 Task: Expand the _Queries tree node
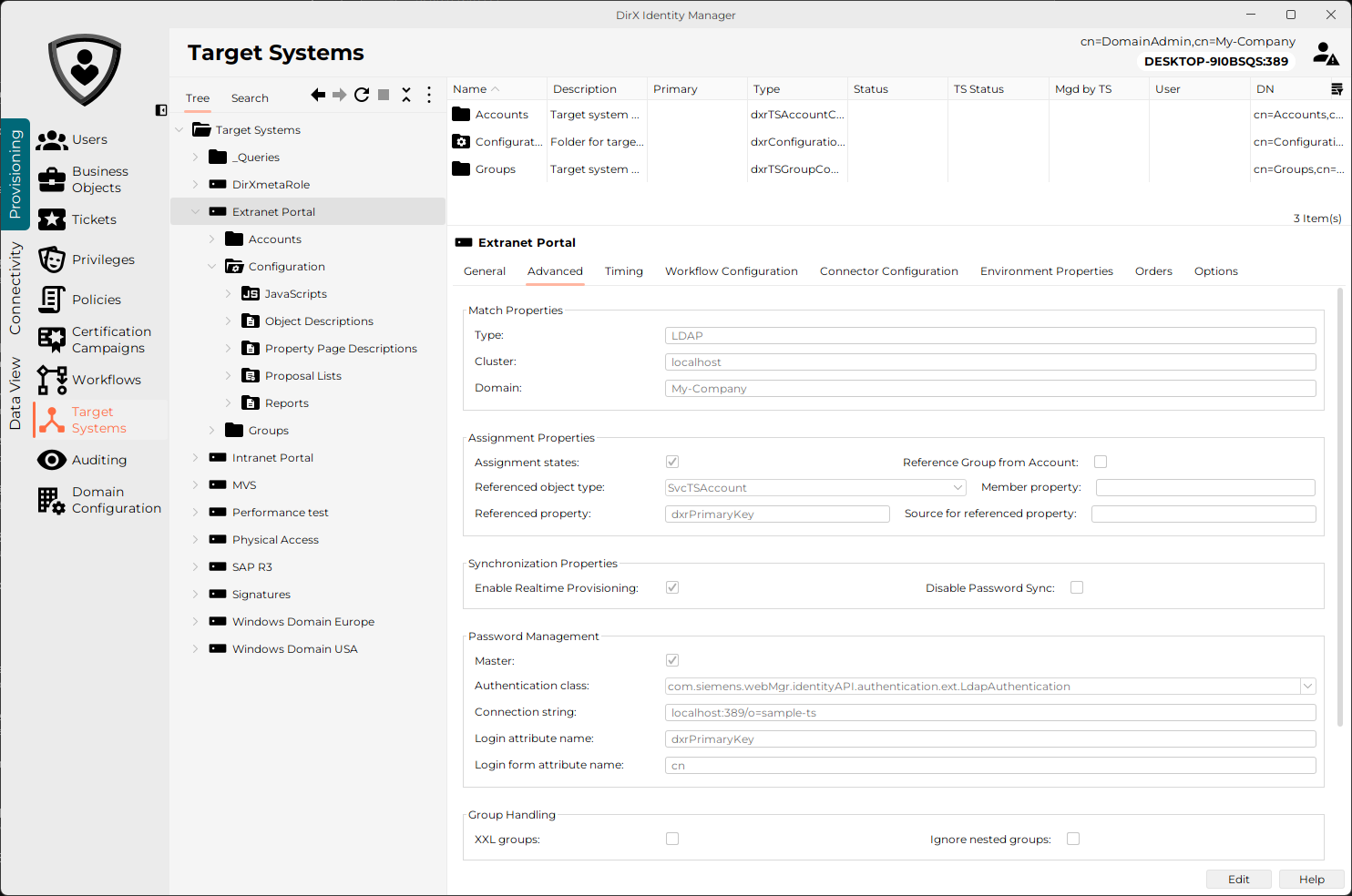click(195, 157)
